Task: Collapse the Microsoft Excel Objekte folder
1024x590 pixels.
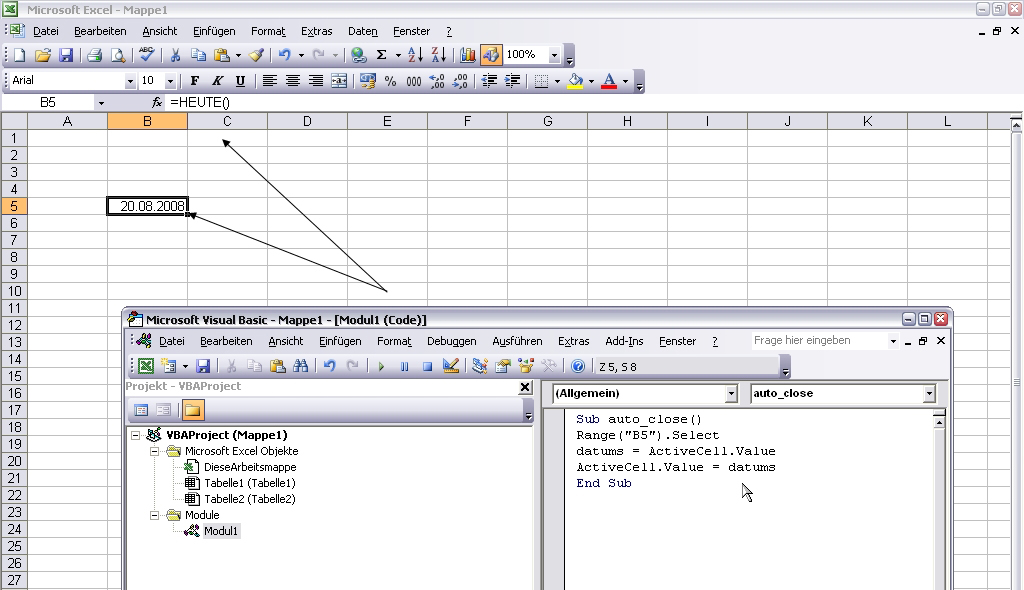Action: point(155,451)
